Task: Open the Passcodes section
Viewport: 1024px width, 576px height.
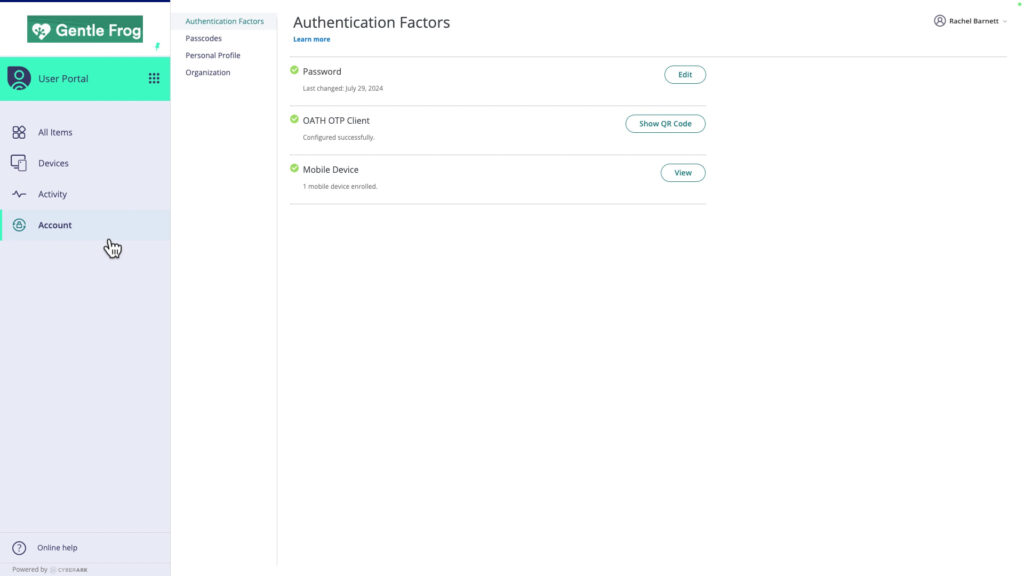Action: [203, 38]
